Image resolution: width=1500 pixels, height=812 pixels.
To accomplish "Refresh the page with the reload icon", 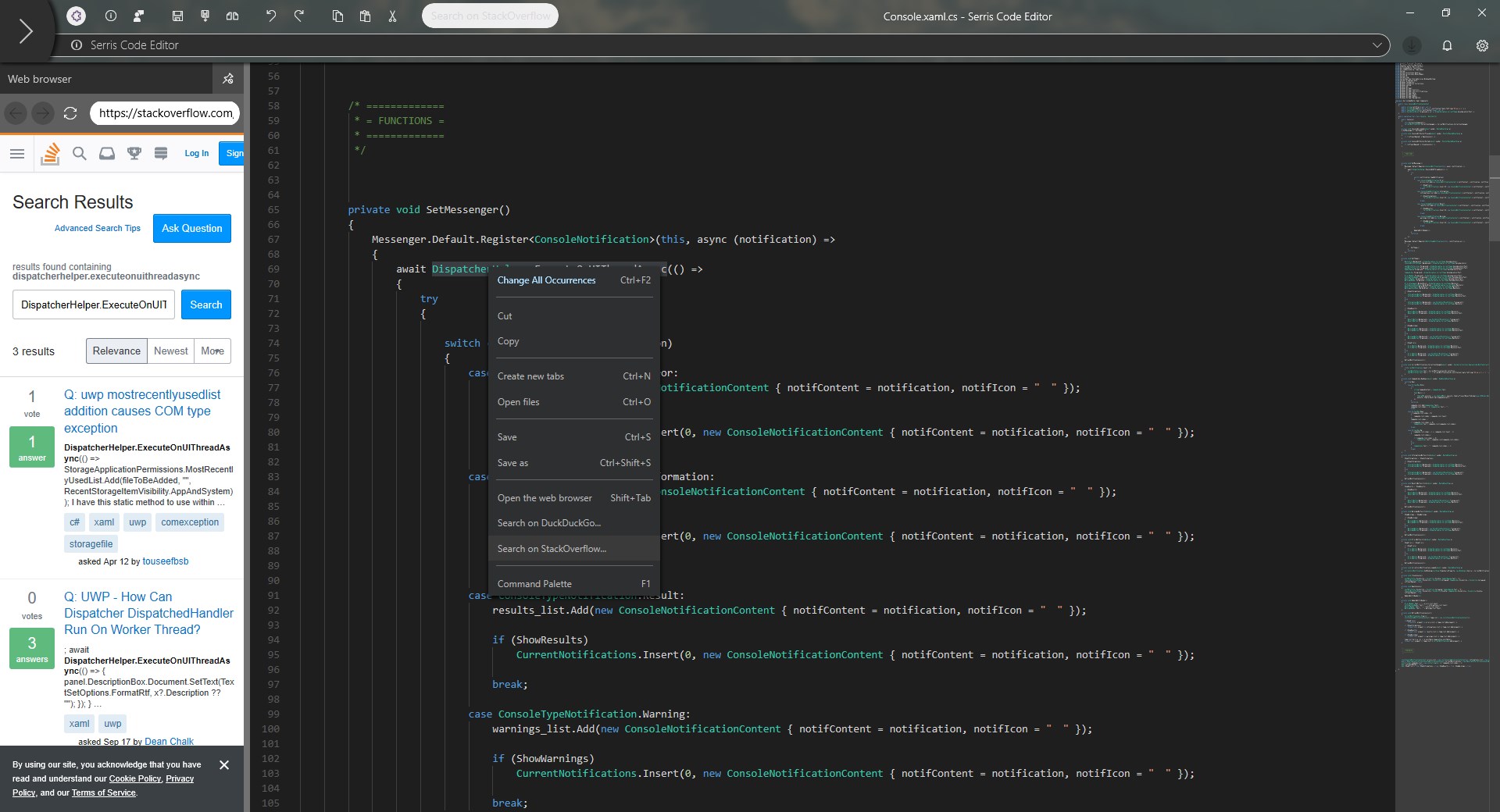I will (x=70, y=113).
